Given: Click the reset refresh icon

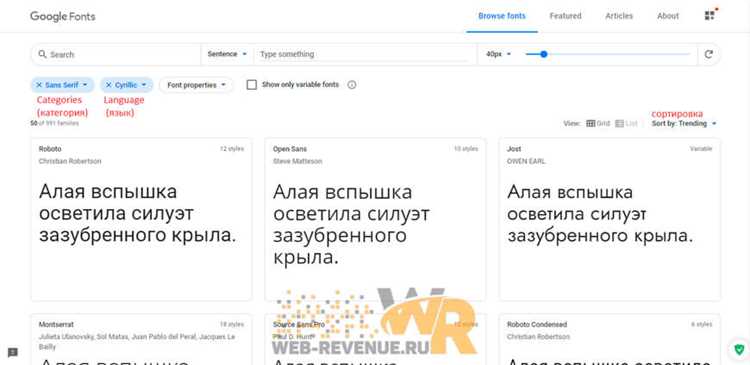Looking at the screenshot, I should [708, 54].
